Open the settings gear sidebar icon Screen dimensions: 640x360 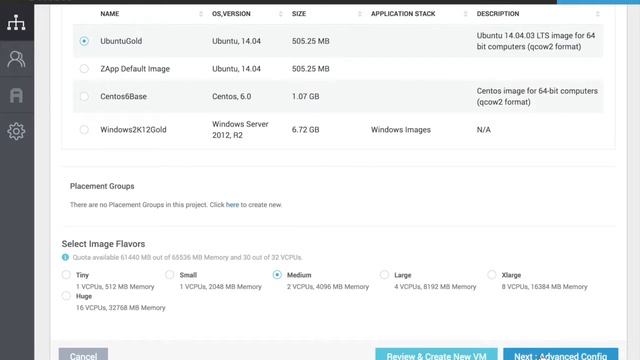point(16,131)
